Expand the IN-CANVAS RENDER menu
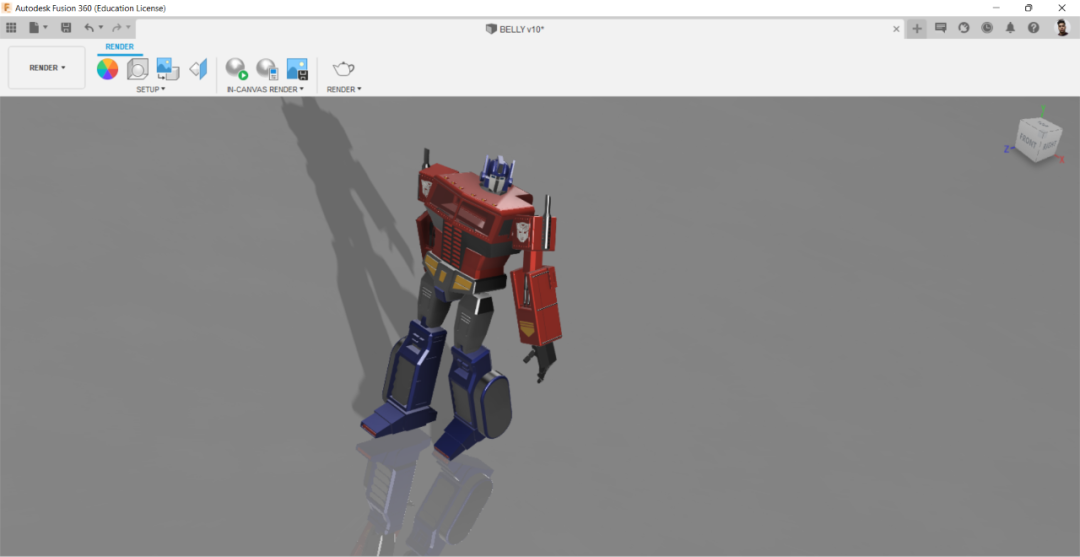 coord(265,90)
